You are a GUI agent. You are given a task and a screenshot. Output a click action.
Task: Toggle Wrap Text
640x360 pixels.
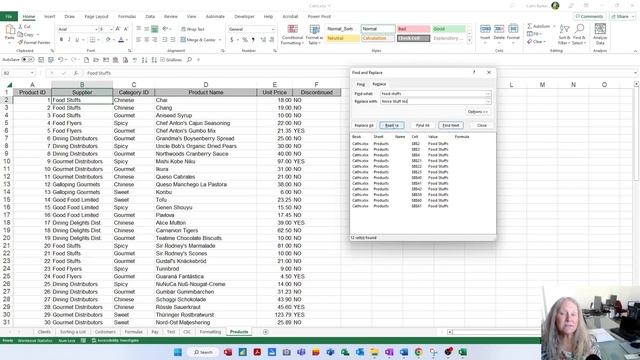tap(193, 29)
